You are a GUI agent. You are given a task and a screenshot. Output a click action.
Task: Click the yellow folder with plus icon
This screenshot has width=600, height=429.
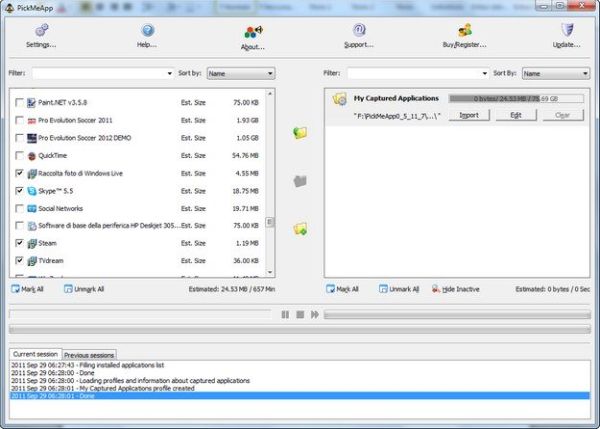click(x=300, y=229)
